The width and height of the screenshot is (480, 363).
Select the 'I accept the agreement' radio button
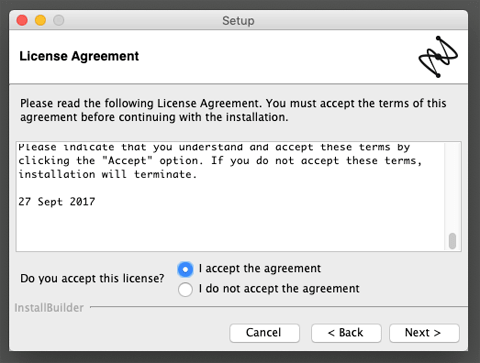pyautogui.click(x=185, y=269)
